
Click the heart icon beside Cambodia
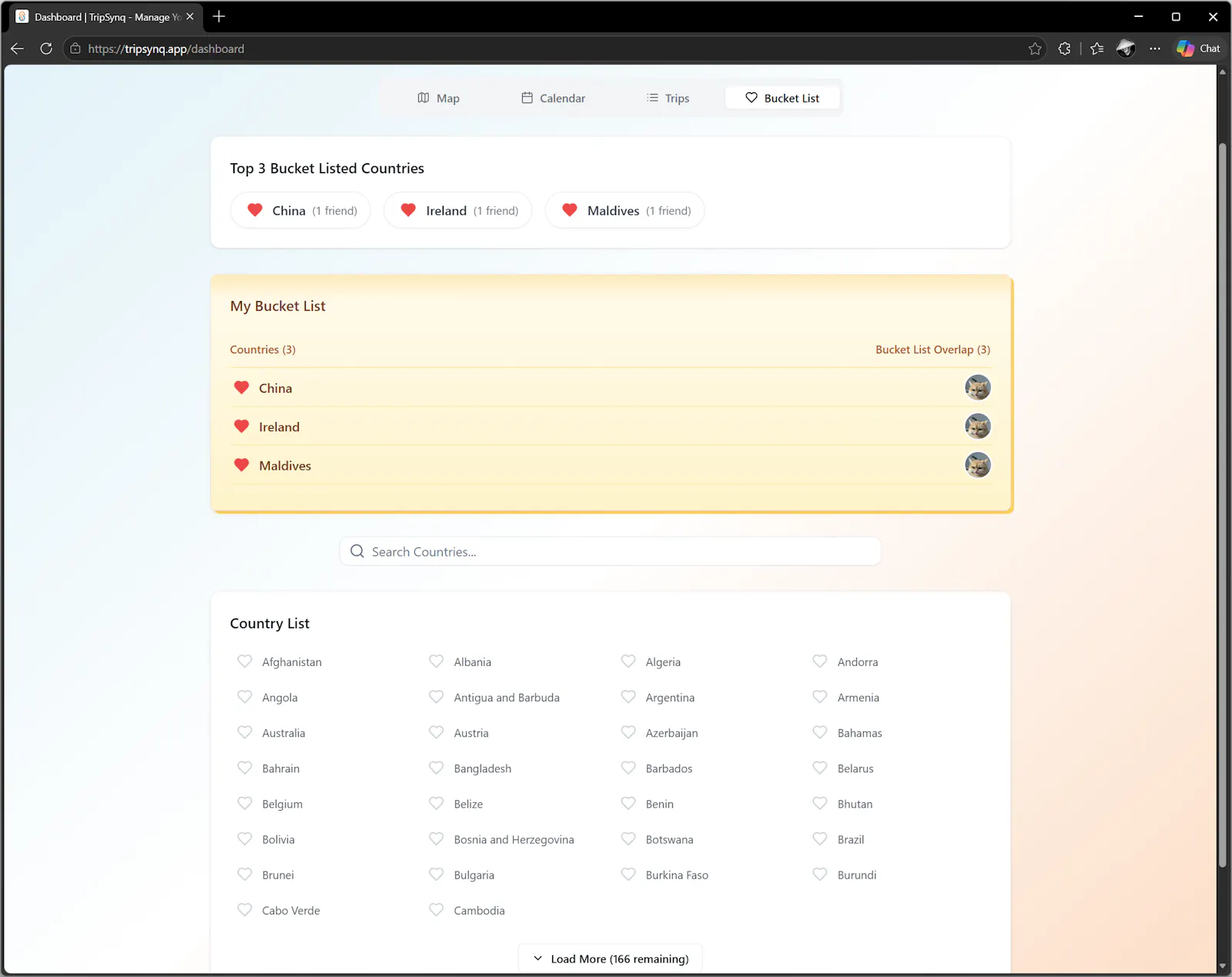tap(437, 909)
